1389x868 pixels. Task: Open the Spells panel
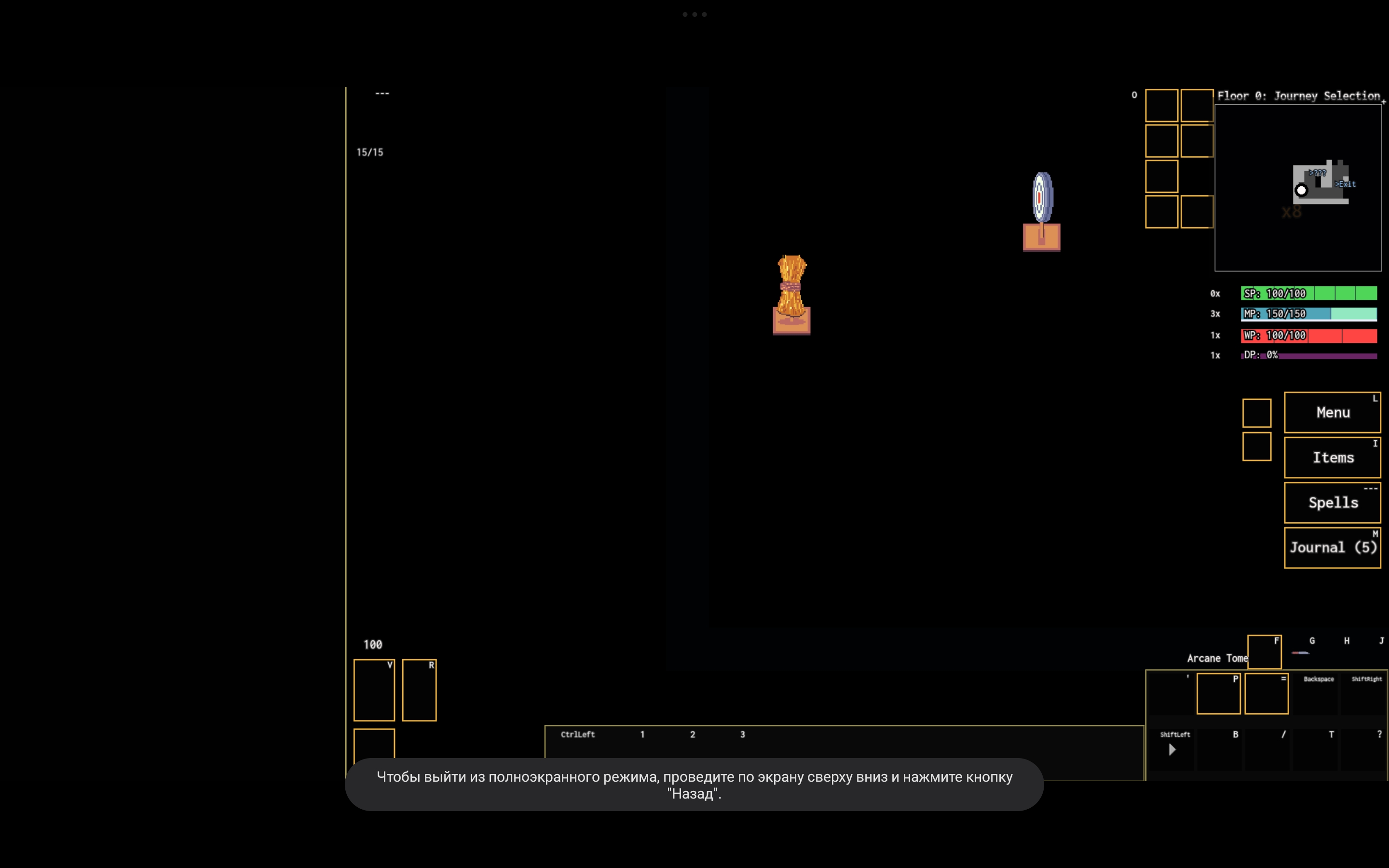(x=1332, y=502)
